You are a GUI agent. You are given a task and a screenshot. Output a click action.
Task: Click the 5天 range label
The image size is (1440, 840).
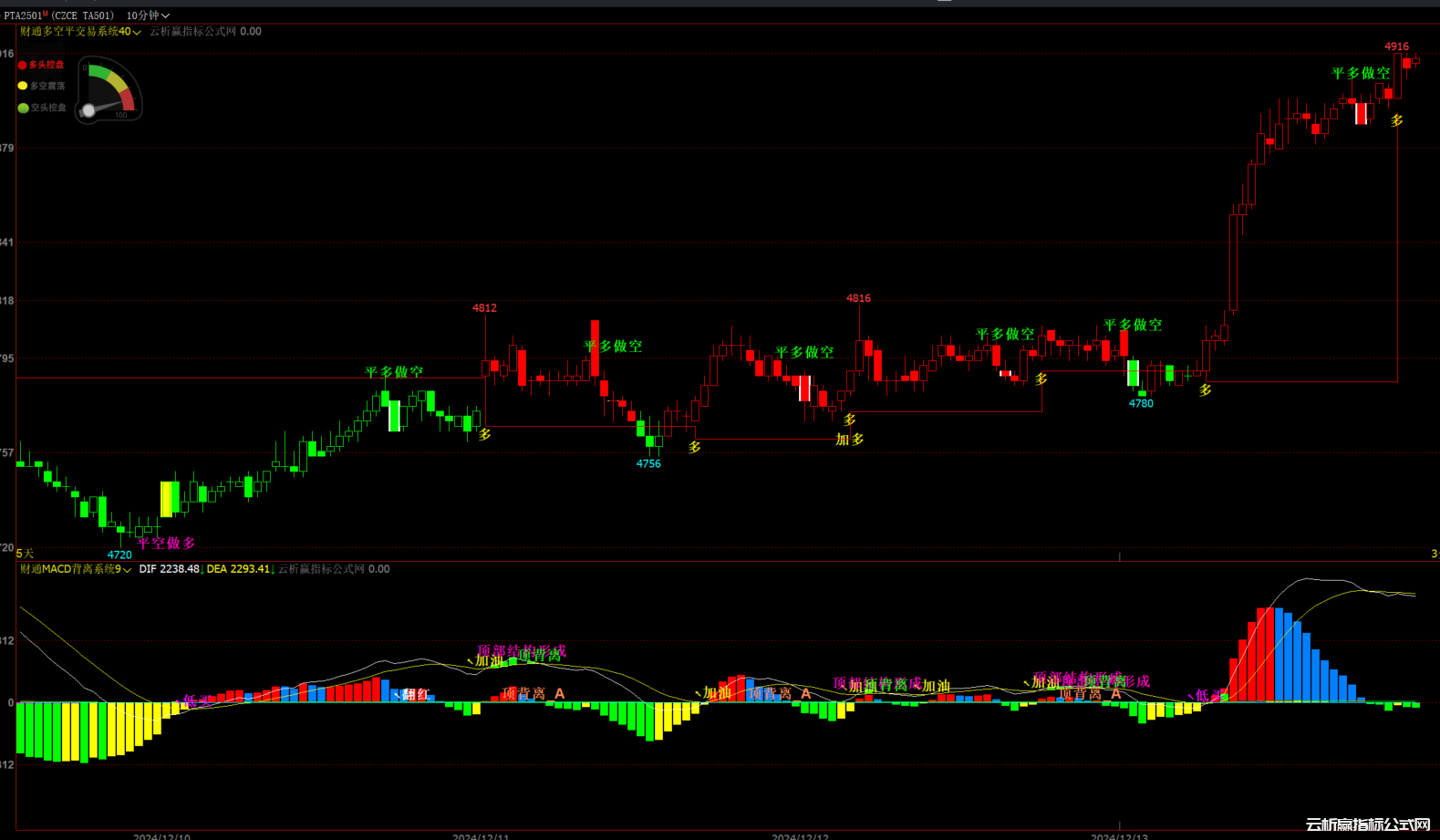point(25,554)
